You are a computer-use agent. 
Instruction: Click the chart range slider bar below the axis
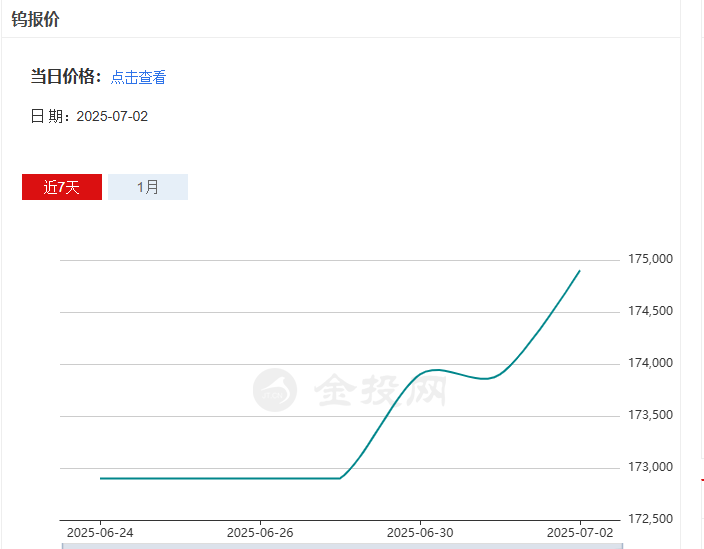342,546
